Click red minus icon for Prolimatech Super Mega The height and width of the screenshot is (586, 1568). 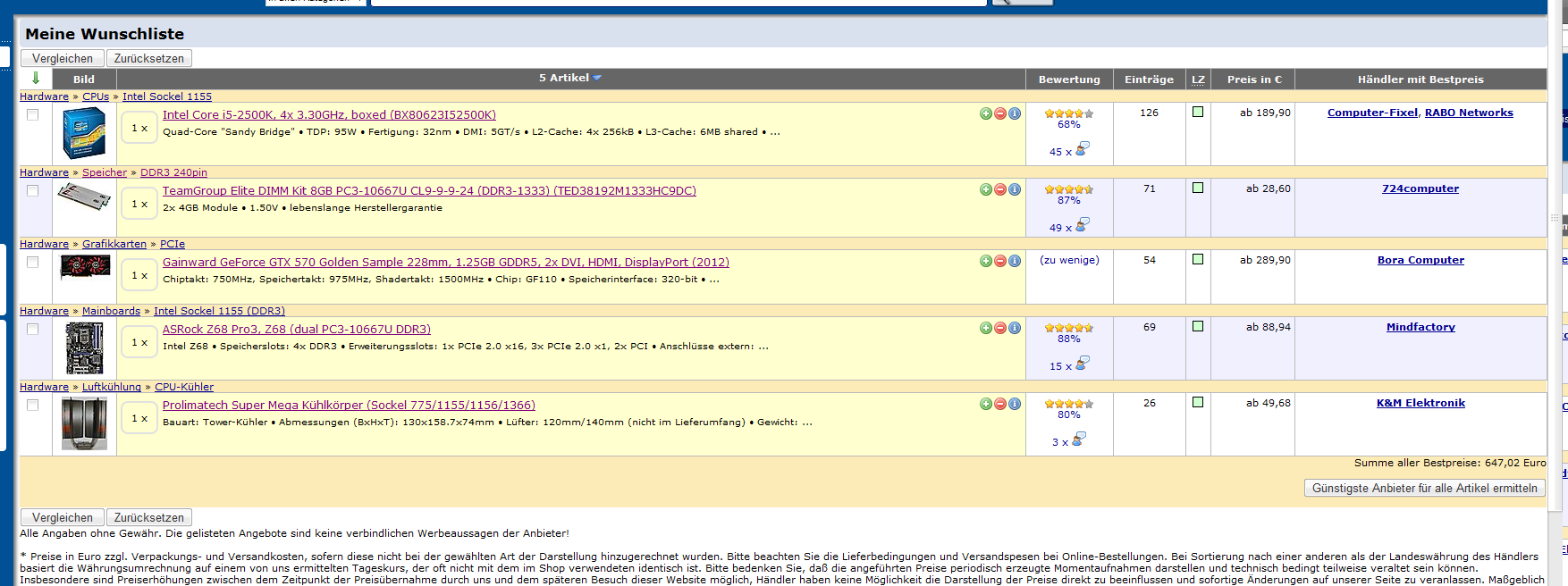(x=1000, y=404)
